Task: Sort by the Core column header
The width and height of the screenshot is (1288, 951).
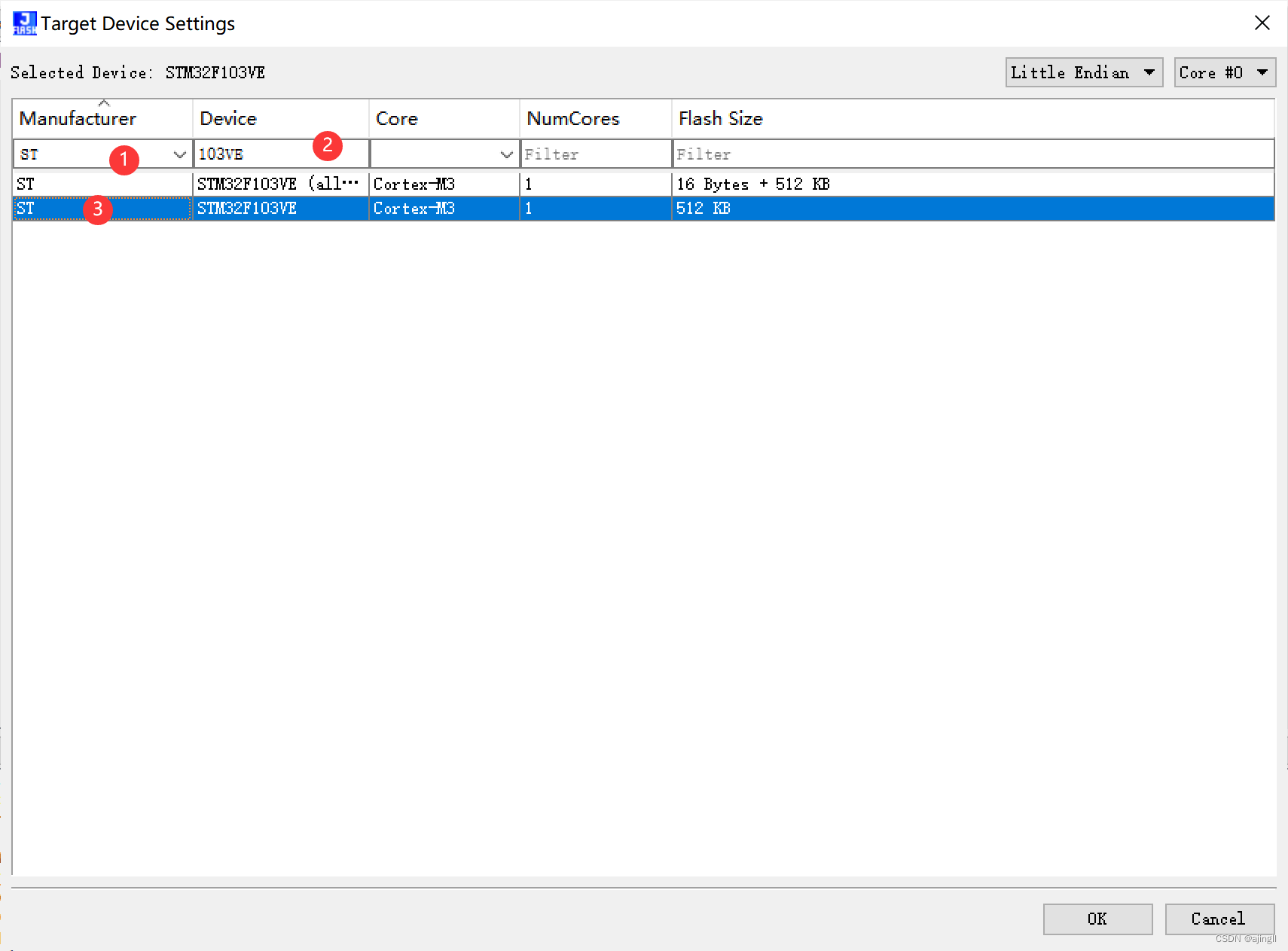Action: 444,118
